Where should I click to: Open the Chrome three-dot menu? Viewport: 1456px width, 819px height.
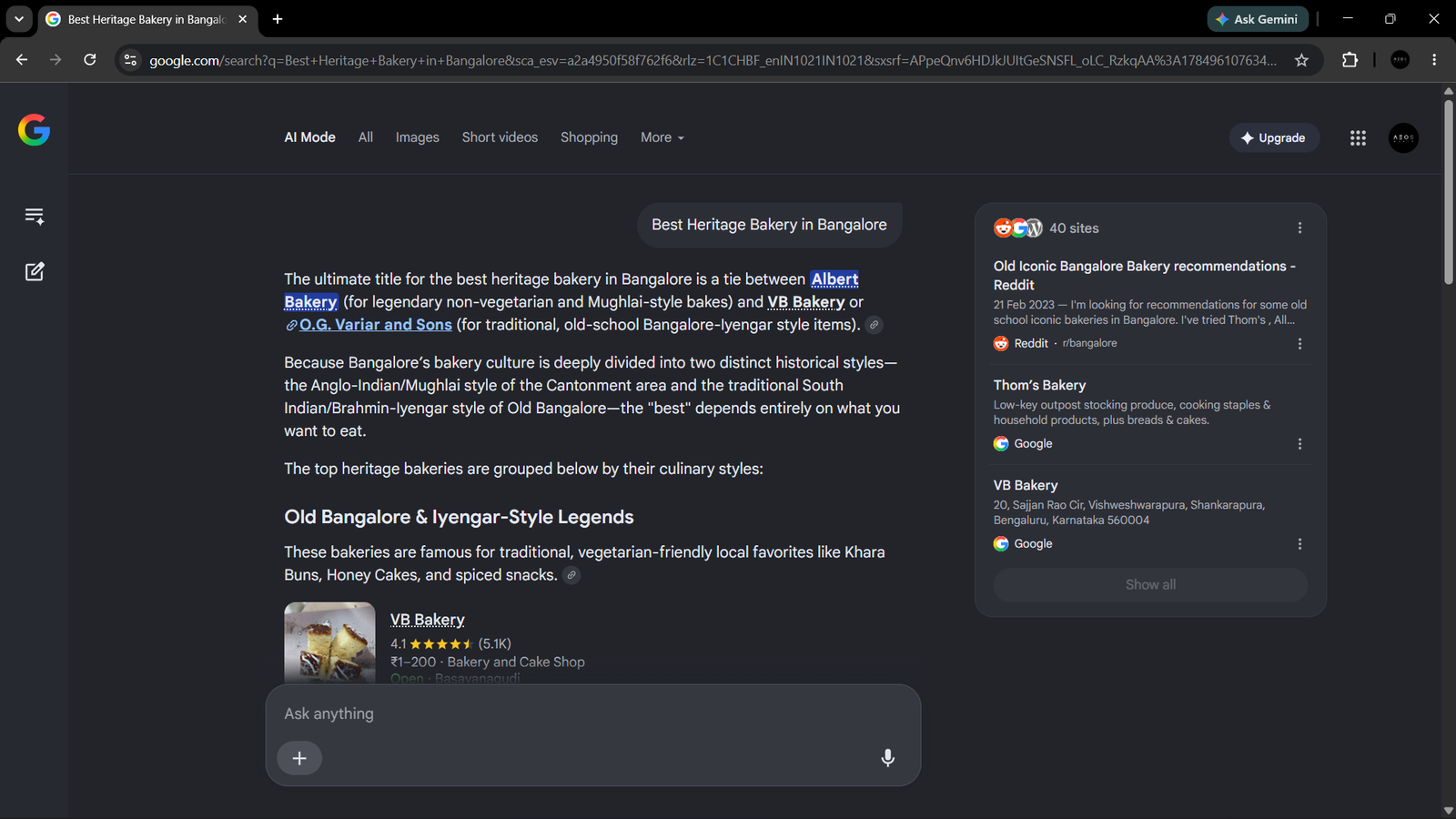point(1434,60)
